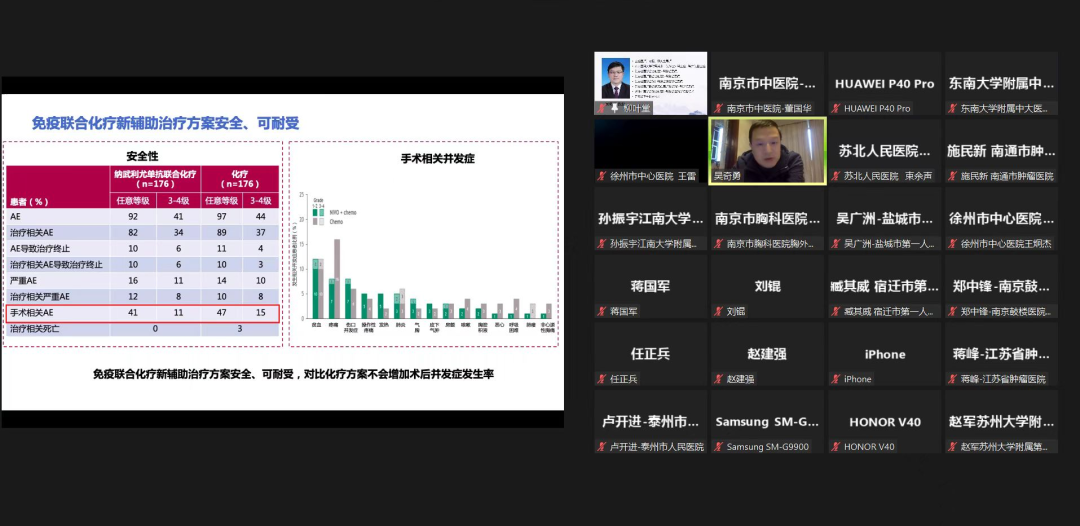Screen dimensions: 1080x526
Task: Click the highlighted 手术相关AE row in the slide
Action: [142, 313]
